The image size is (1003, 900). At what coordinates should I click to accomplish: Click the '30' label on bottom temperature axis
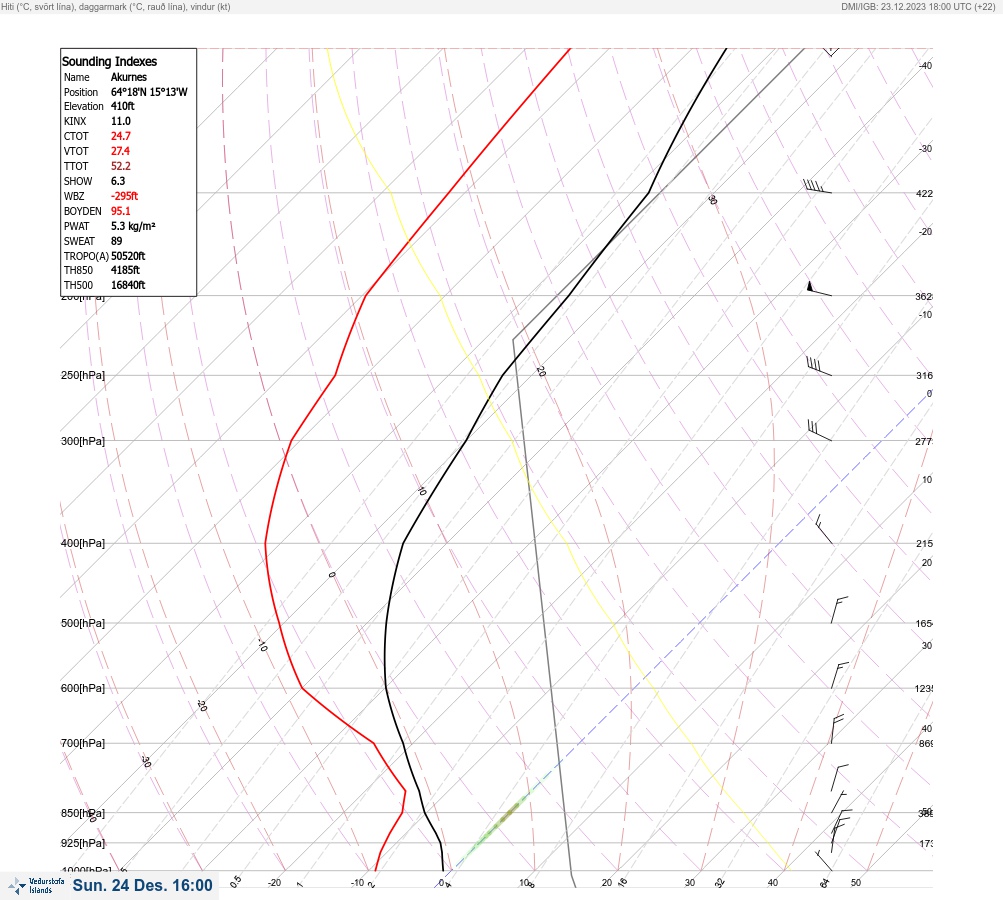(x=690, y=883)
